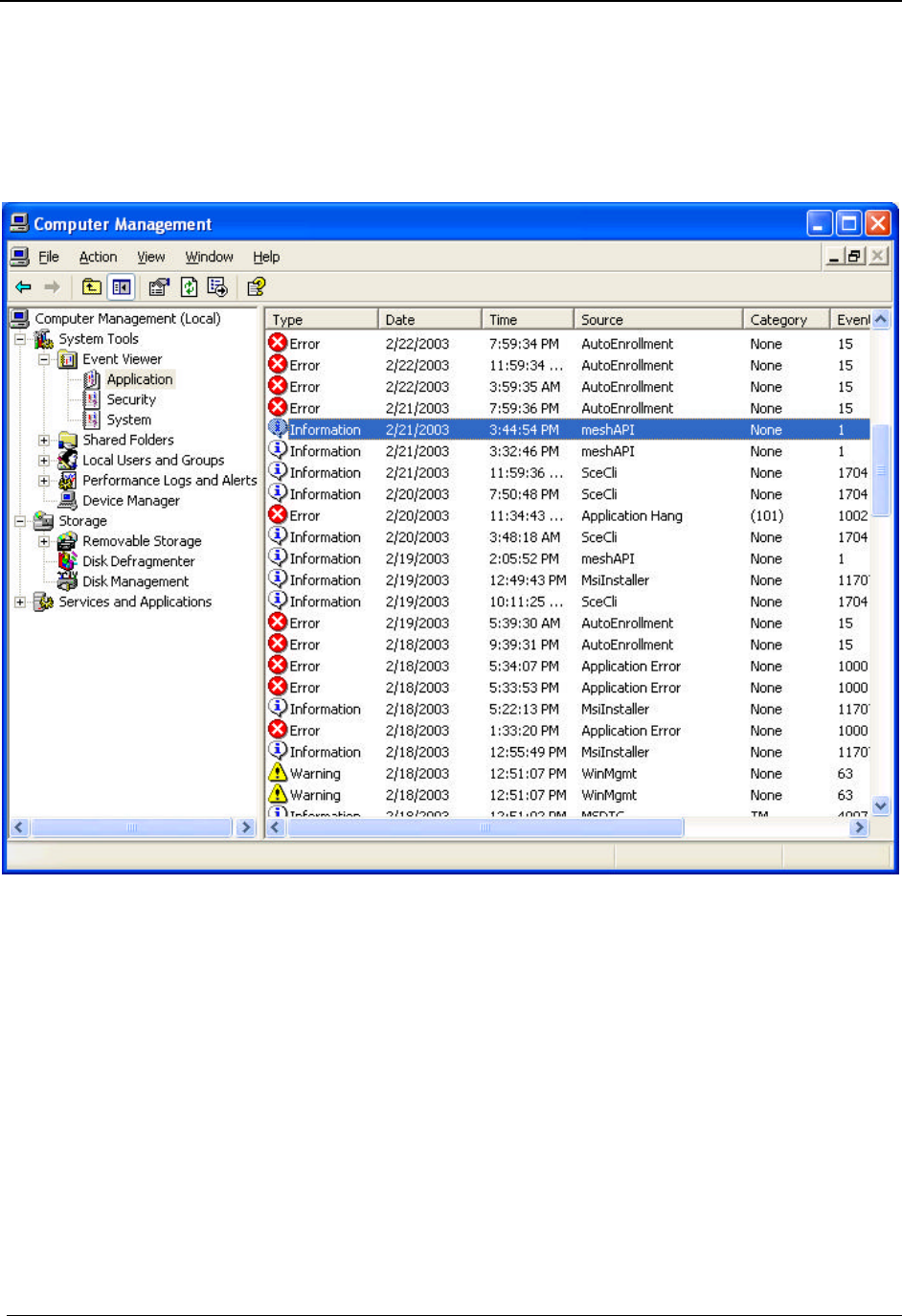This screenshot has height=1316, width=902.
Task: Click the Up one level folder icon
Action: 92,286
